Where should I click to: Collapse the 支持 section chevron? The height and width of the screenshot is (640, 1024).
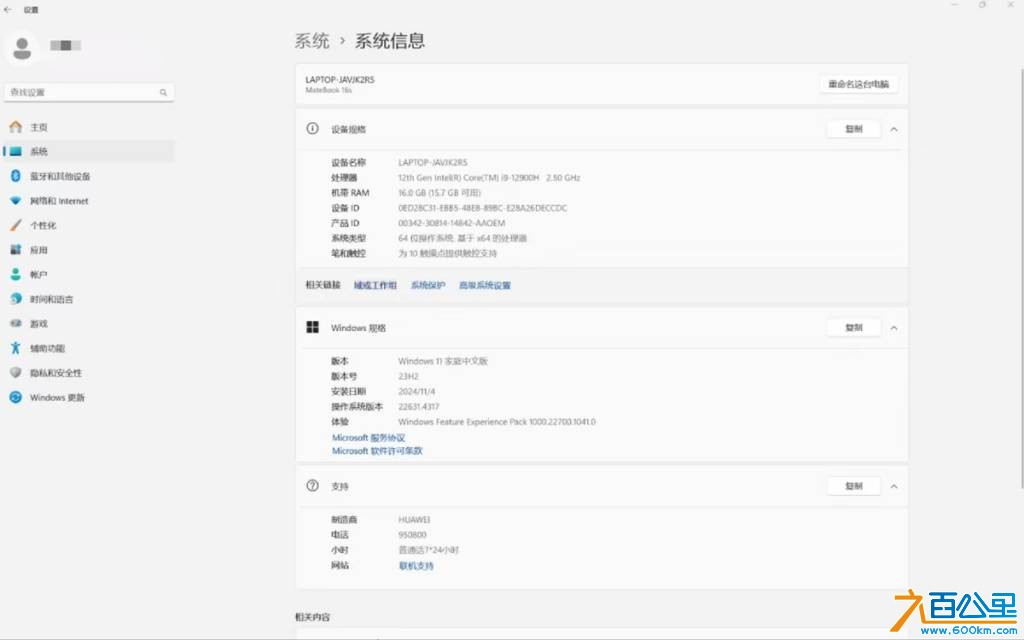pos(894,487)
